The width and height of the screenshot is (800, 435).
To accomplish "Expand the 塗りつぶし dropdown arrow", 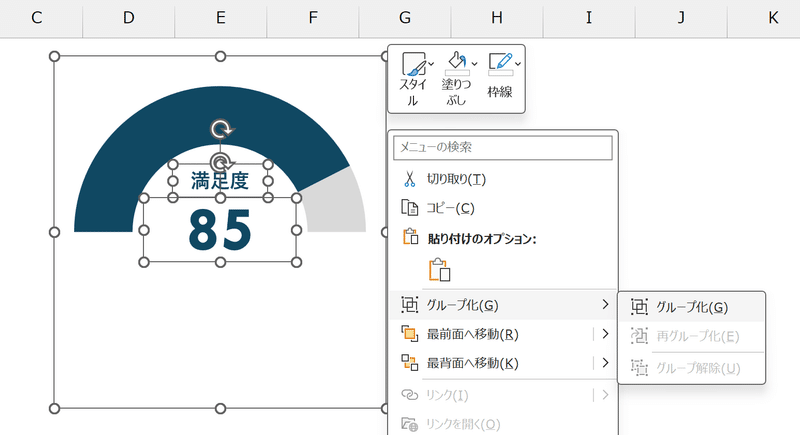I will click(x=474, y=64).
